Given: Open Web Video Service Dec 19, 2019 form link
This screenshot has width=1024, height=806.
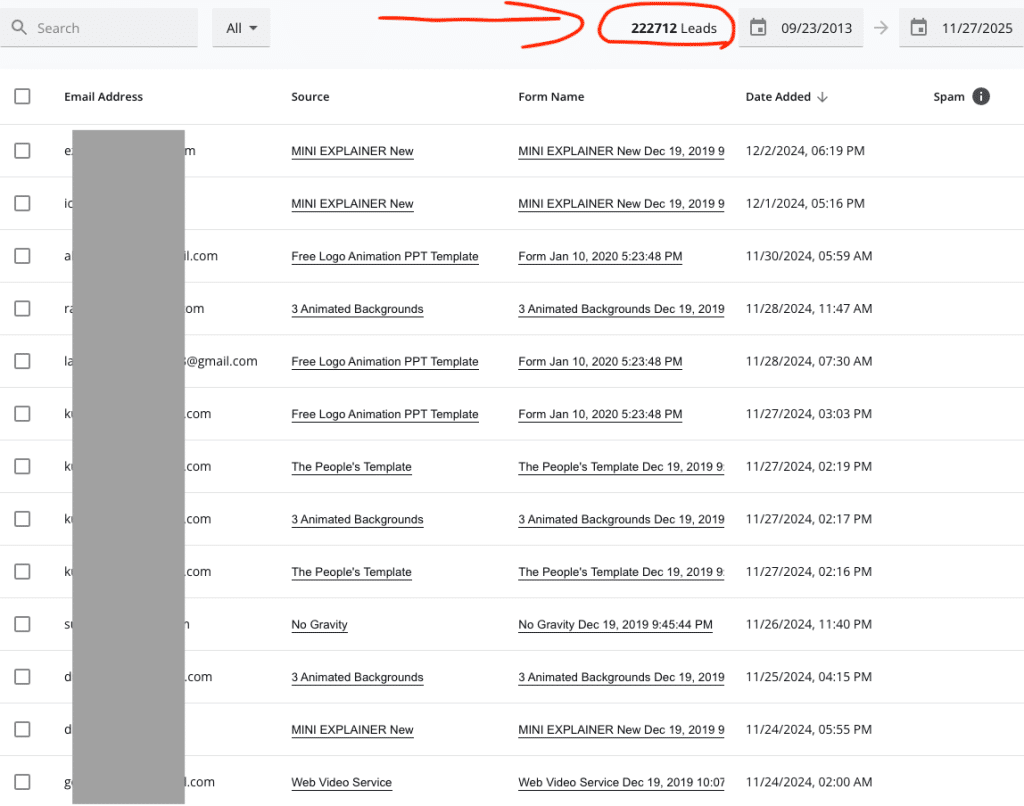Looking at the screenshot, I should [x=621, y=782].
